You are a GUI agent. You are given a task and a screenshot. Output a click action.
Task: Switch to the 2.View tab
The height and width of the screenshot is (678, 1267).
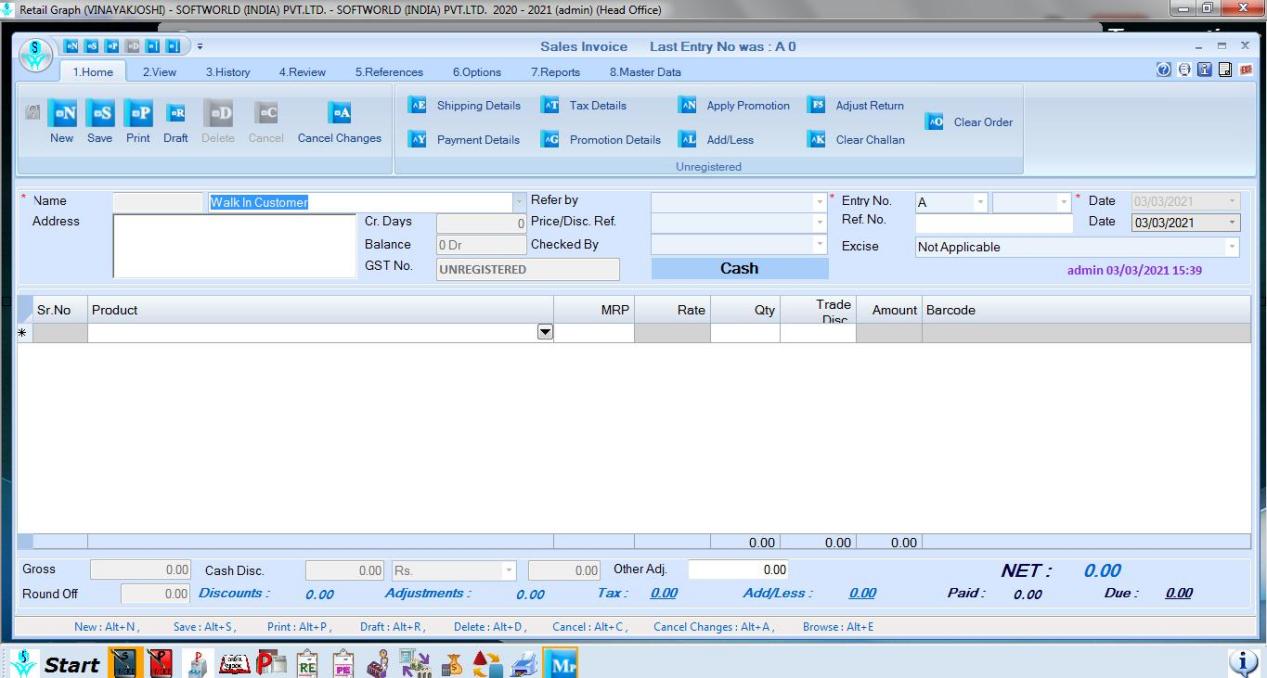point(159,72)
